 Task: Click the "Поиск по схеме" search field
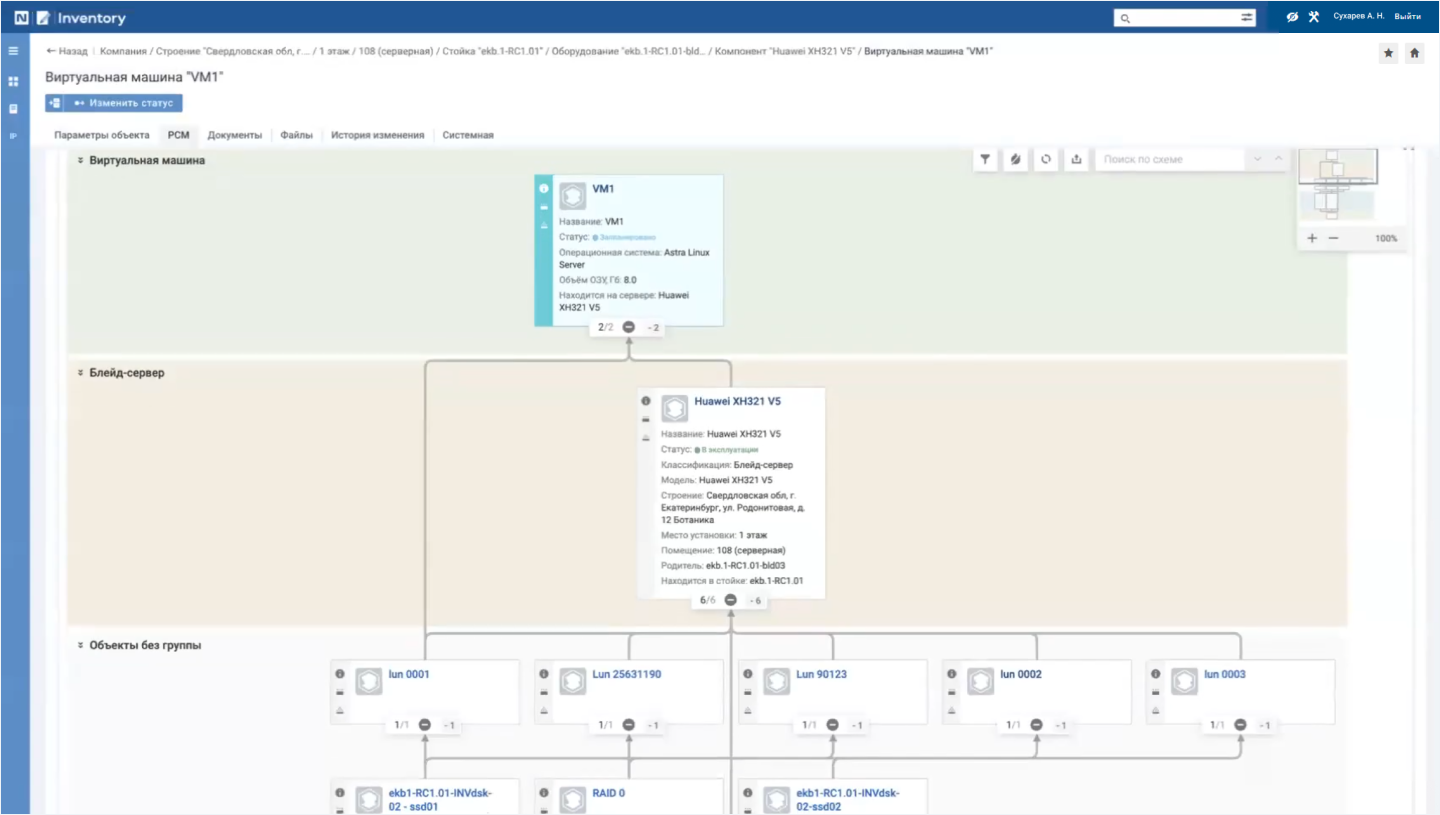pos(1168,159)
